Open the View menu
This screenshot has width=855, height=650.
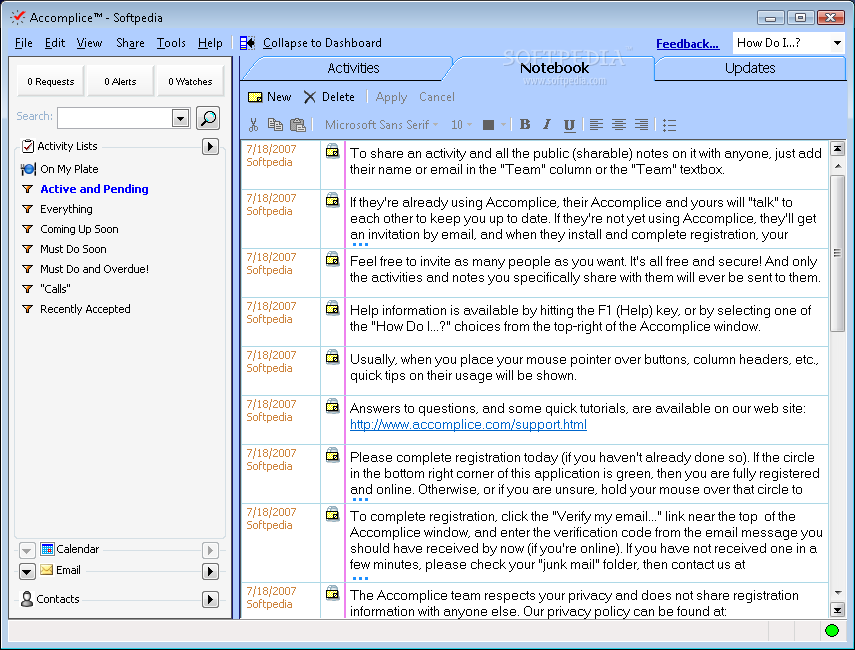pyautogui.click(x=89, y=43)
